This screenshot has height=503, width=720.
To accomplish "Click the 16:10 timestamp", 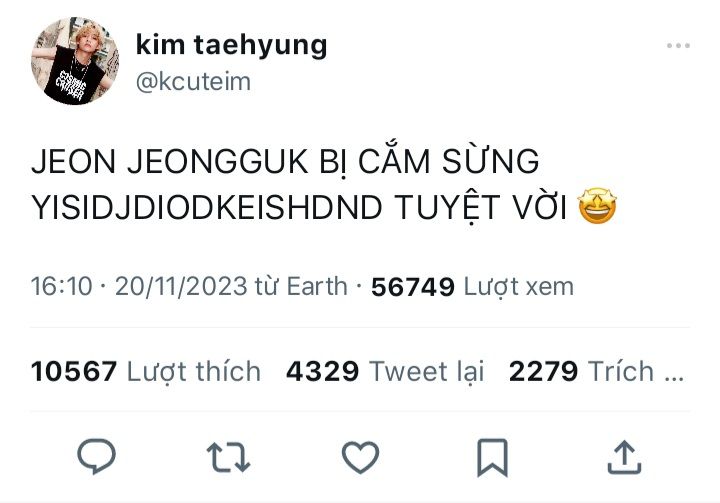I will pyautogui.click(x=62, y=287).
